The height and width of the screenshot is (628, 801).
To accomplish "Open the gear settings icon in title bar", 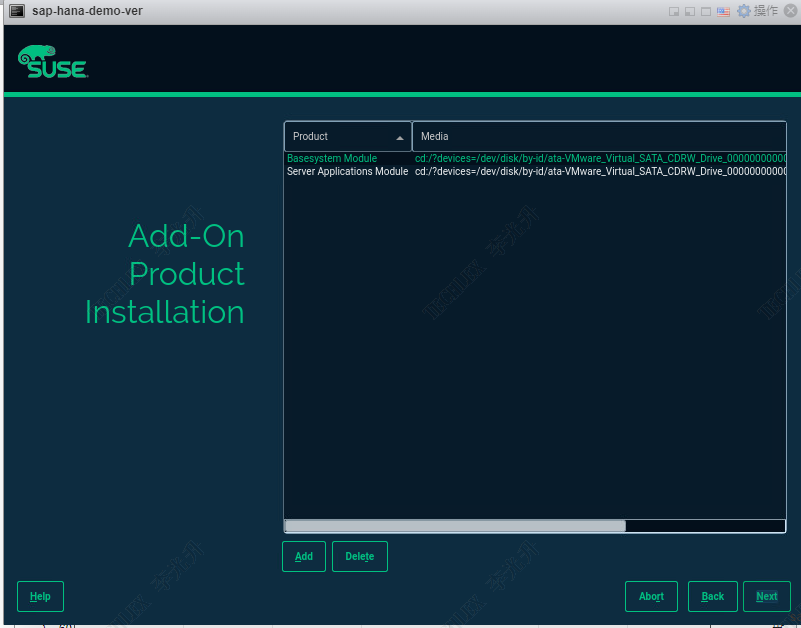I will [x=744, y=11].
